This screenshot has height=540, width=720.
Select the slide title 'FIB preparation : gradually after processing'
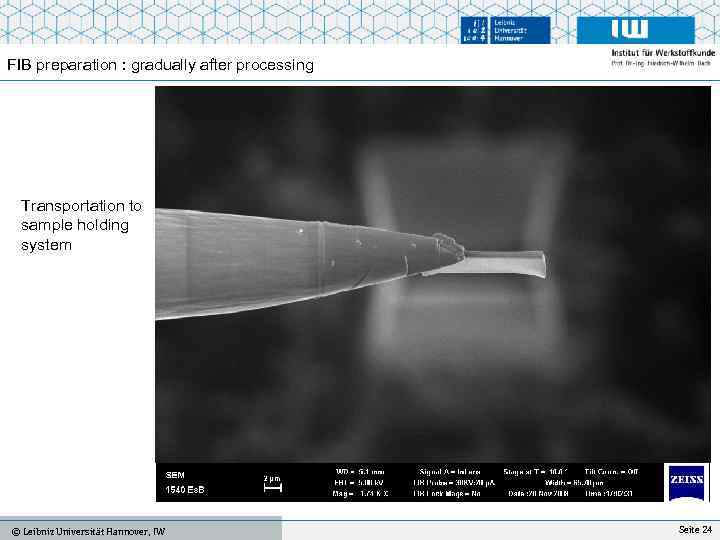point(160,65)
